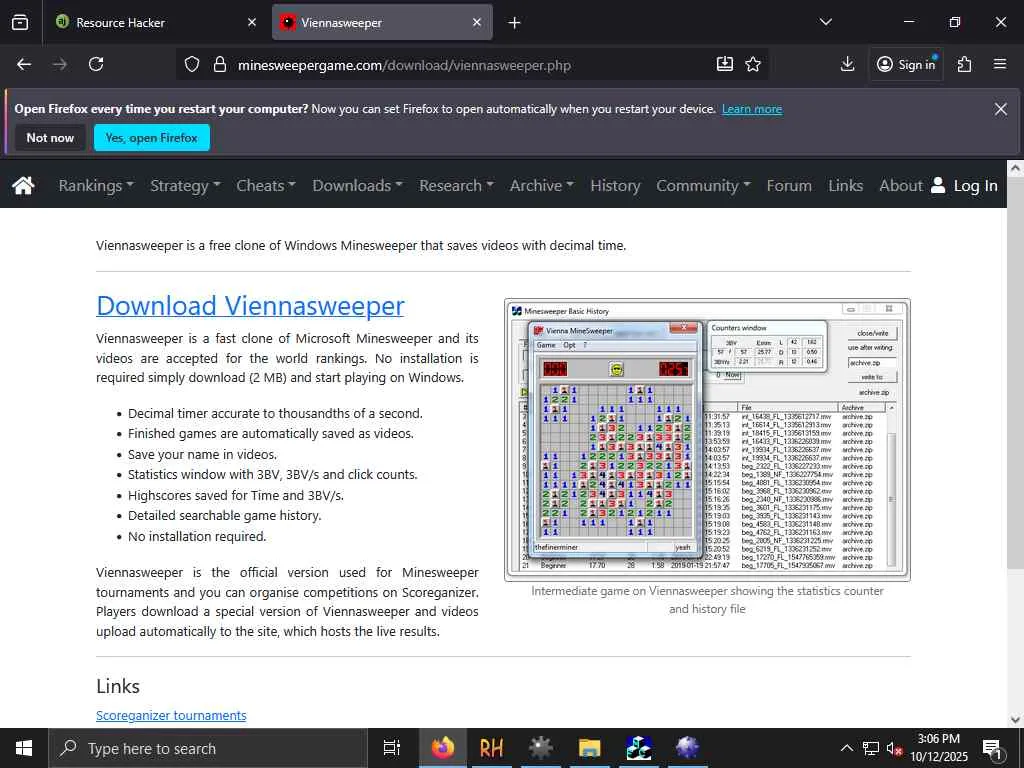This screenshot has width=1024, height=768.
Task: Expand the Cheats dropdown menu
Action: click(266, 185)
